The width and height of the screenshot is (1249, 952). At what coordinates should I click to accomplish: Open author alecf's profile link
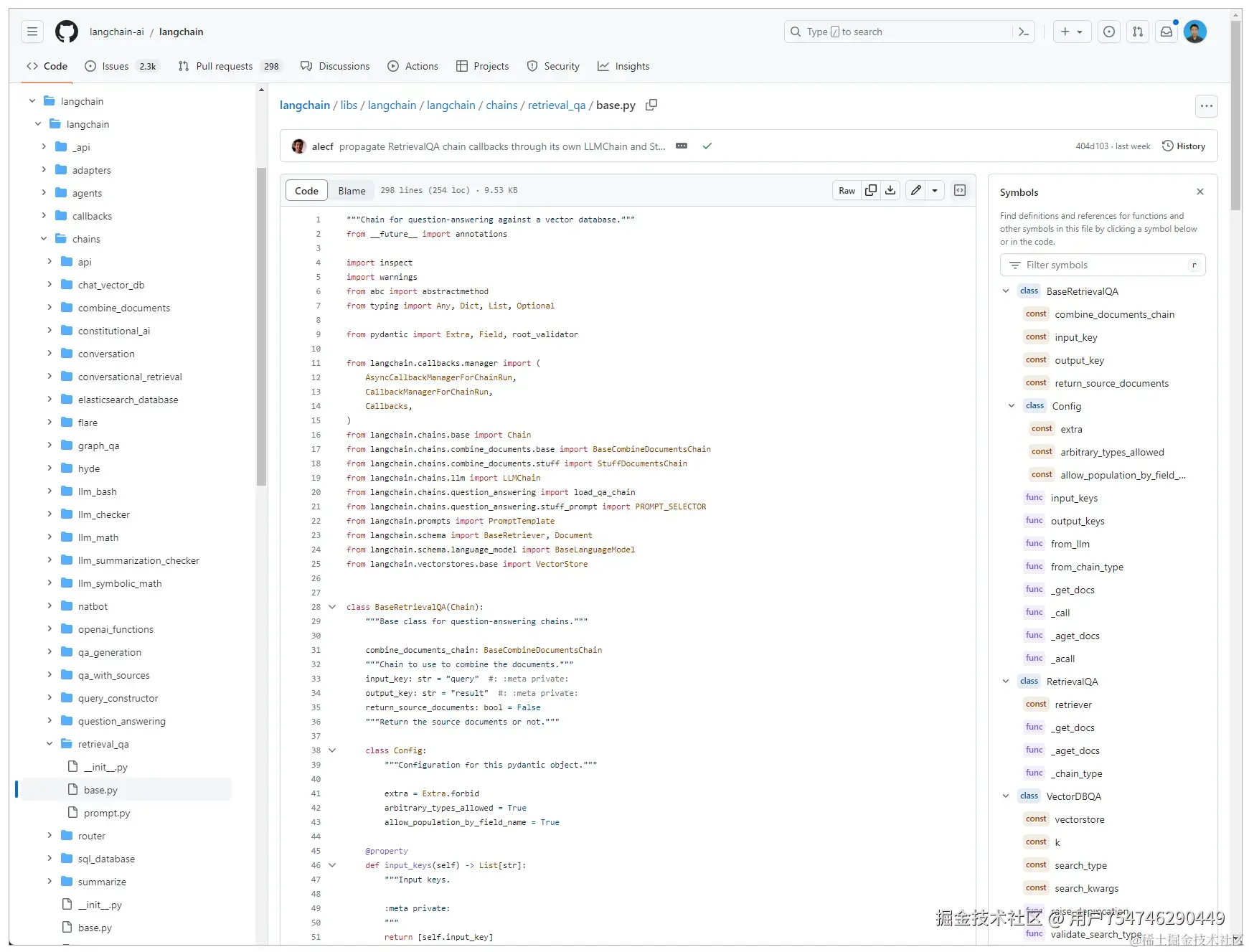coord(323,146)
